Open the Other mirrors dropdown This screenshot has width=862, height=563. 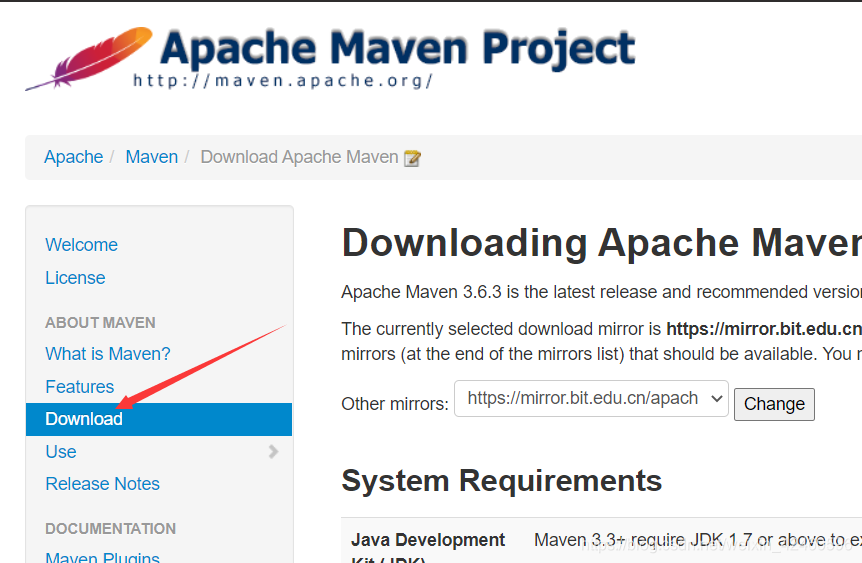(592, 398)
